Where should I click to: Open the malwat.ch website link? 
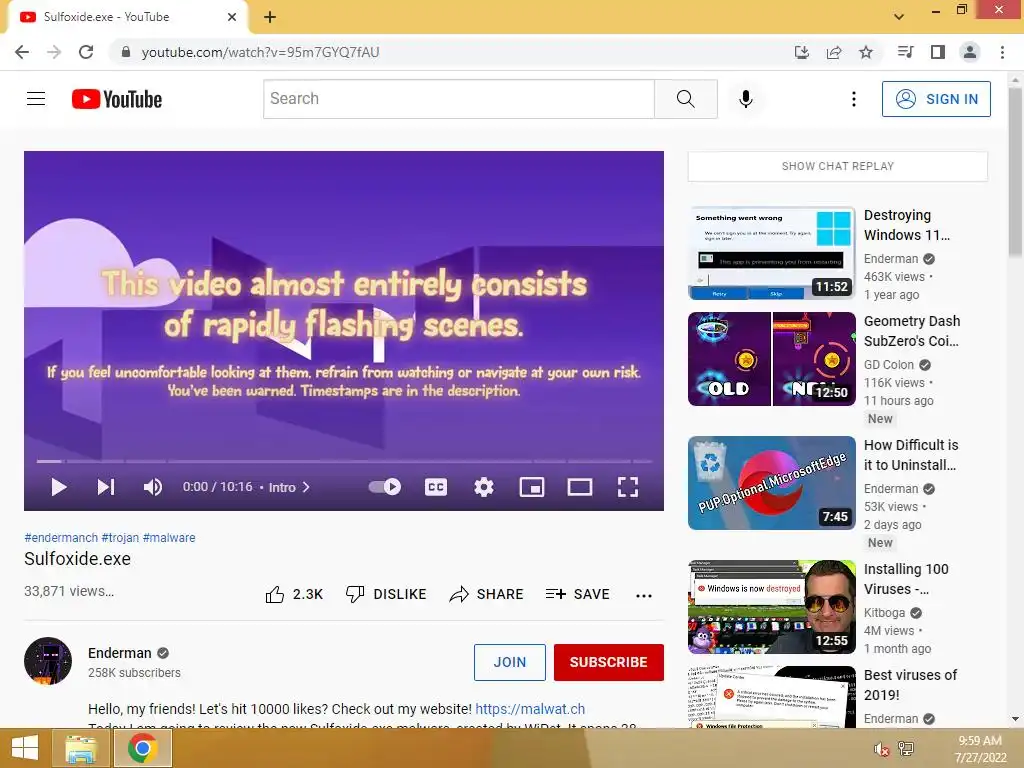point(530,709)
